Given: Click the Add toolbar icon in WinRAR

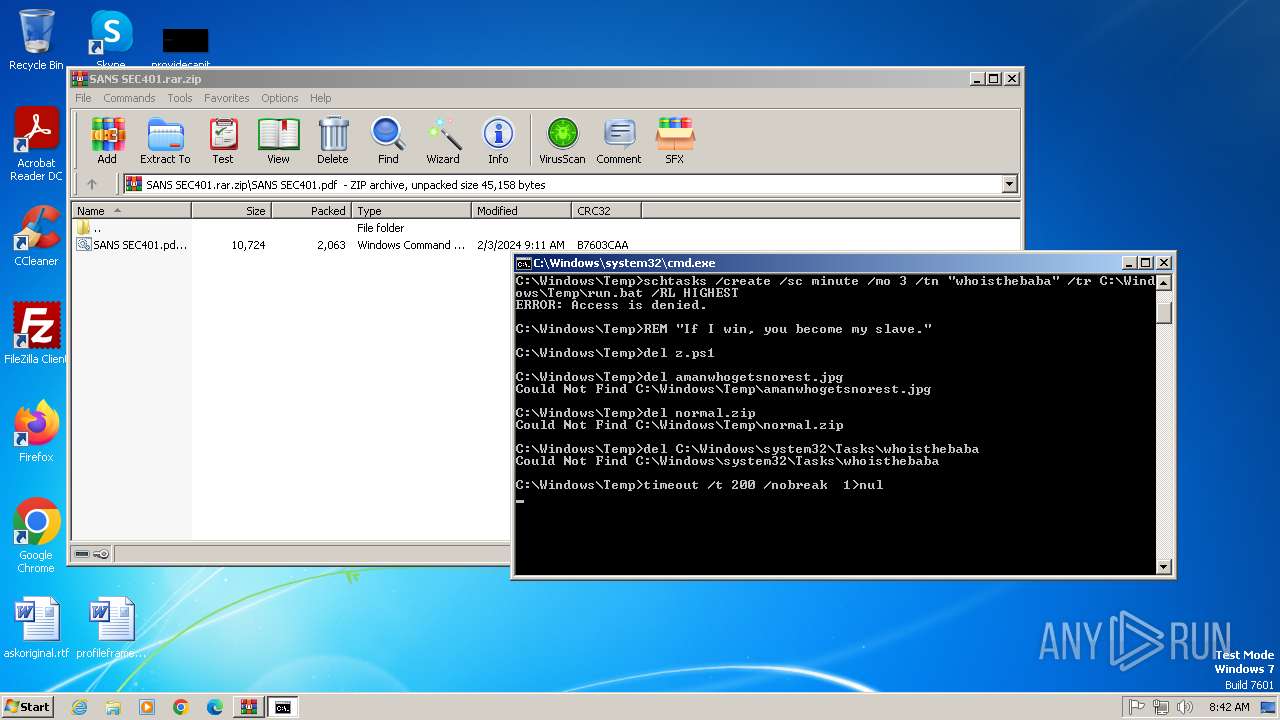Looking at the screenshot, I should pyautogui.click(x=107, y=140).
